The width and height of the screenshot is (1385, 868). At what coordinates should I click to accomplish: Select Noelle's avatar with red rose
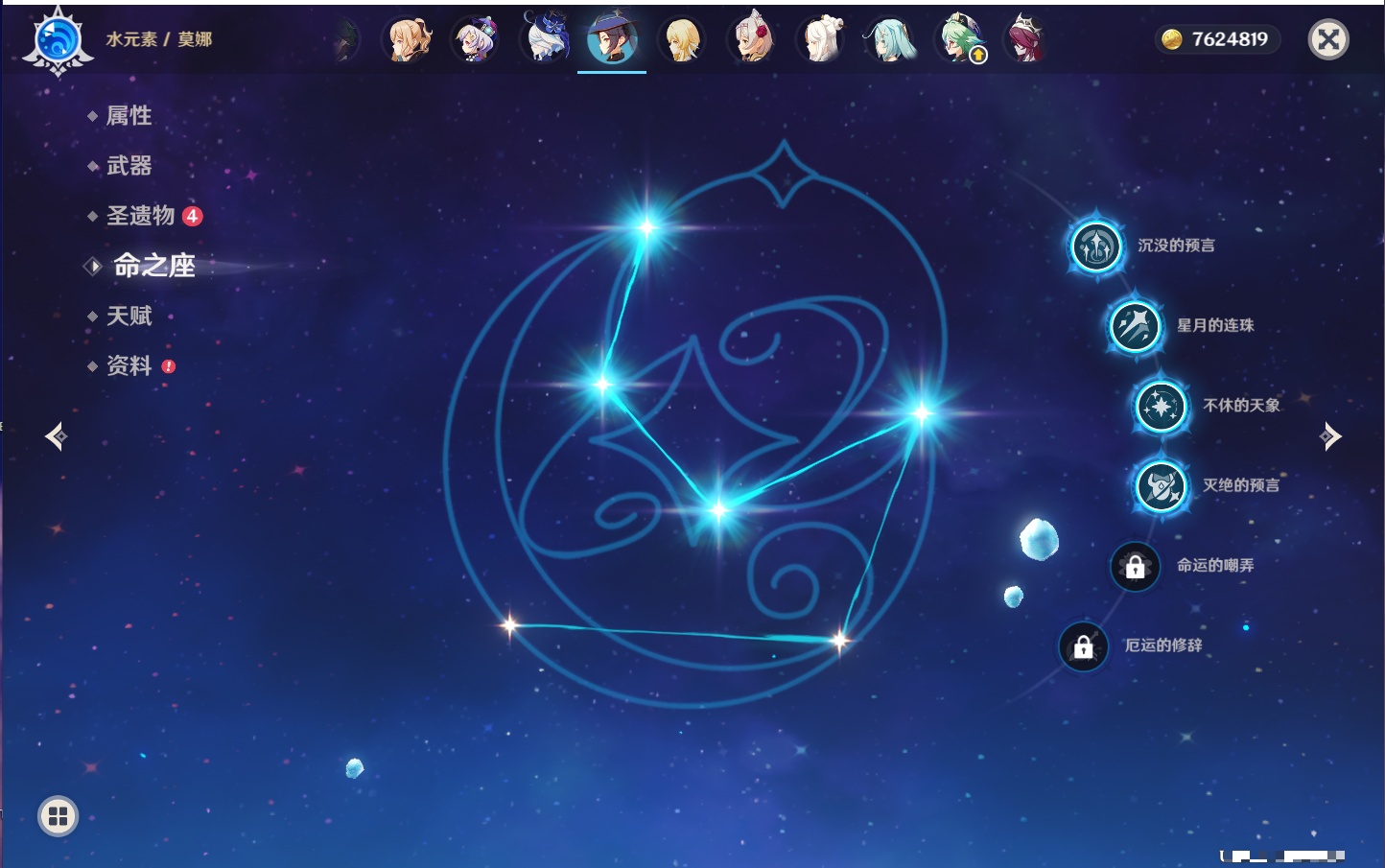click(752, 38)
